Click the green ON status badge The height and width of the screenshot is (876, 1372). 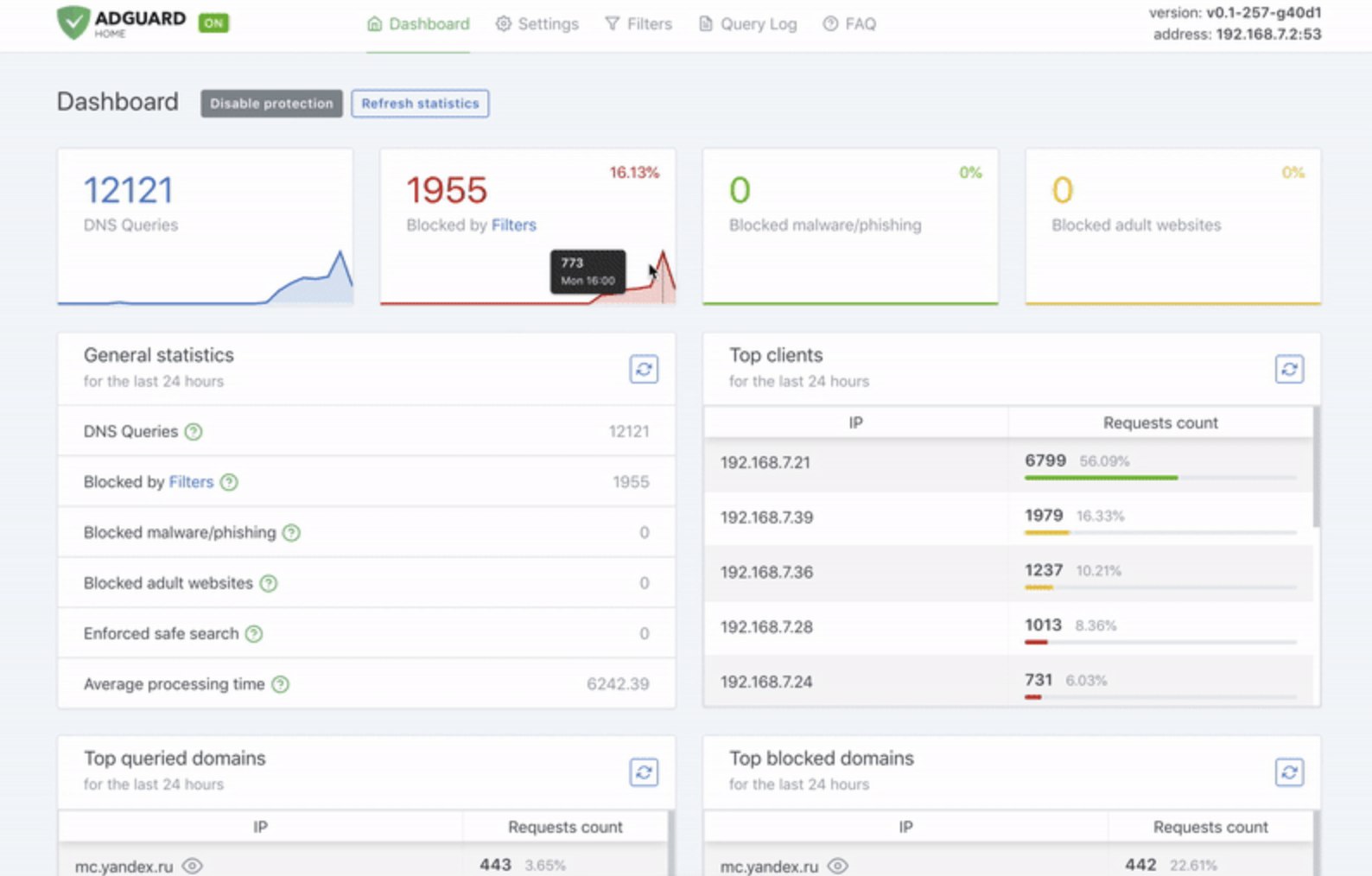click(213, 23)
